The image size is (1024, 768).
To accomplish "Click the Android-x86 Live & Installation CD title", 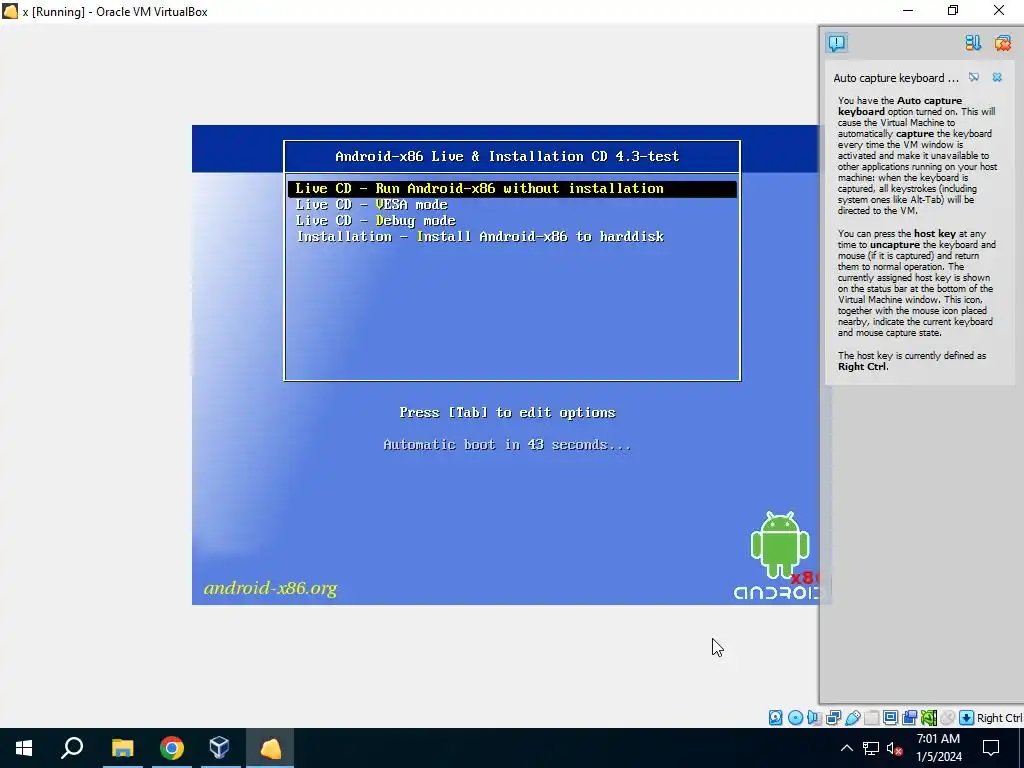I will pyautogui.click(x=507, y=156).
